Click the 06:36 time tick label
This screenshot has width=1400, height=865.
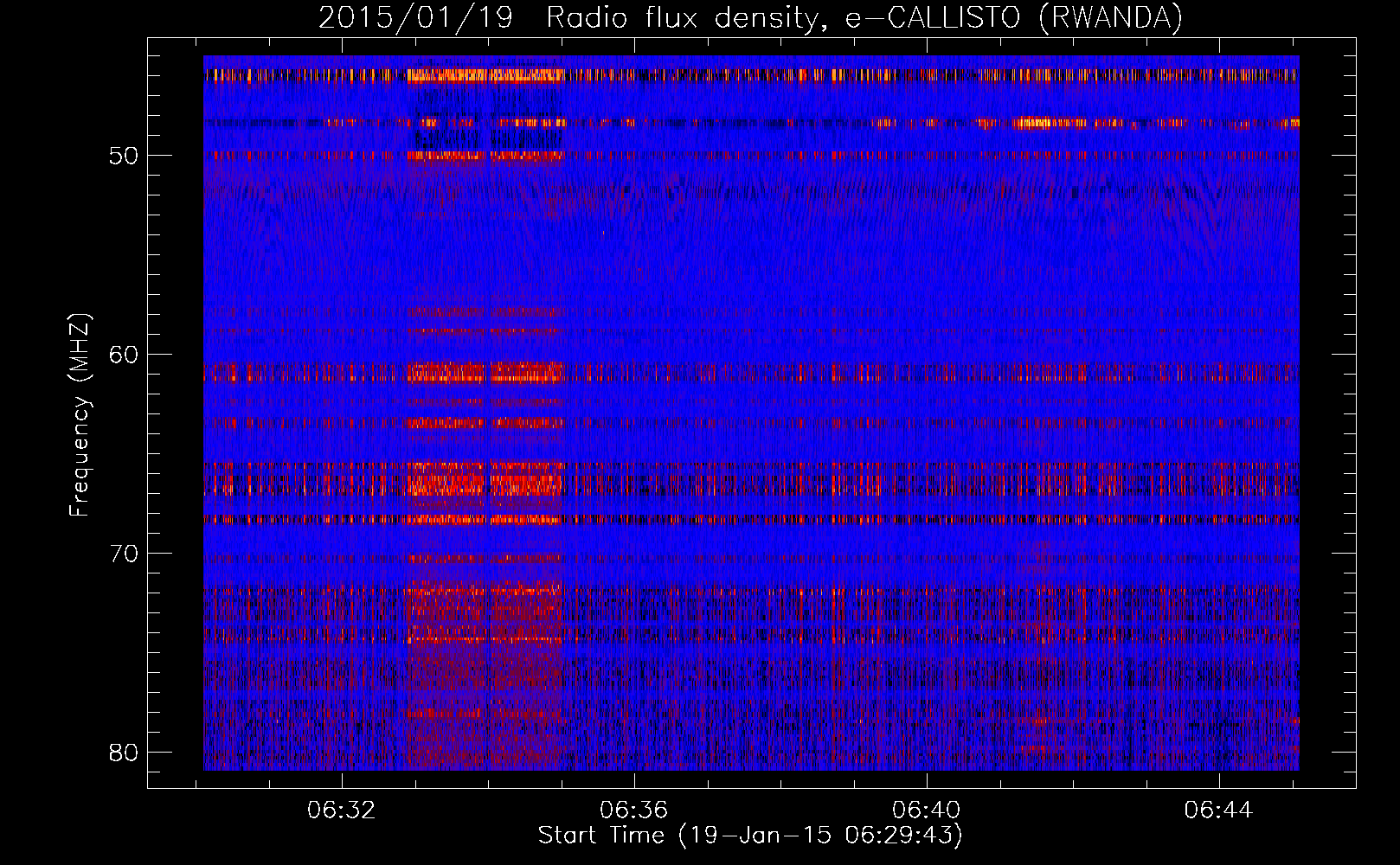pos(634,811)
